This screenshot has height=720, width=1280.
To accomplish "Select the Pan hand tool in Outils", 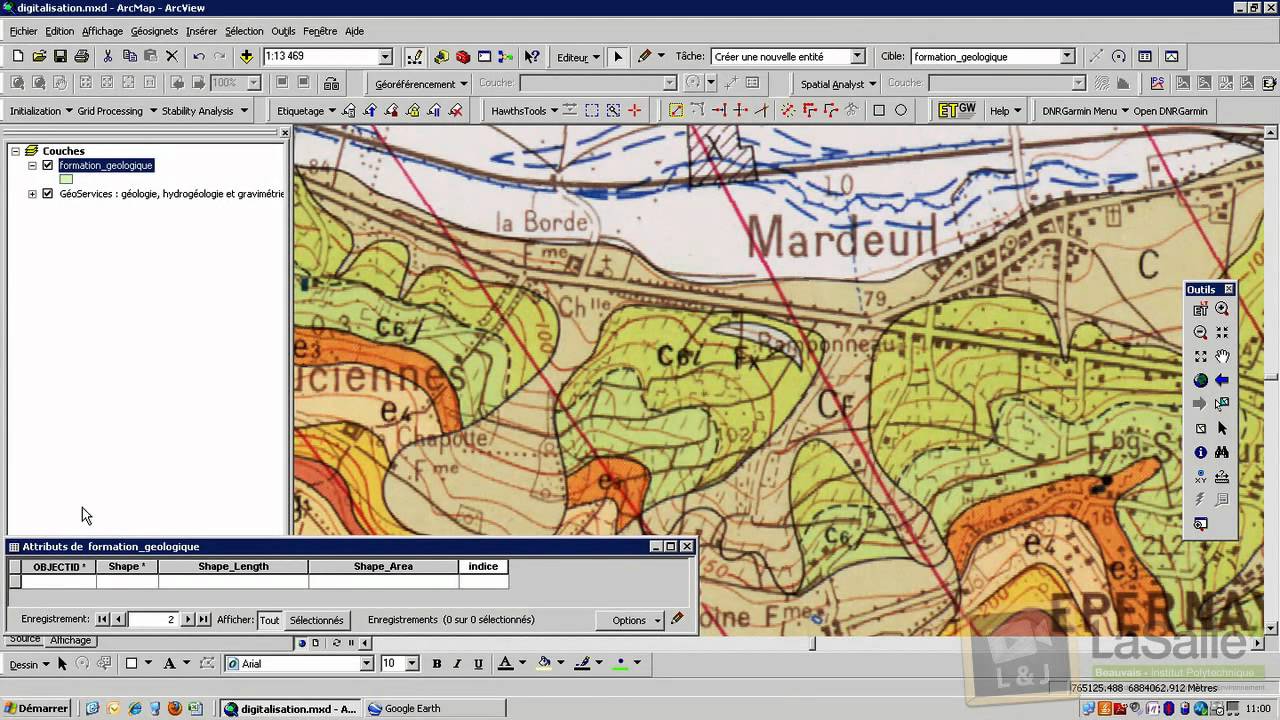I will tap(1222, 356).
